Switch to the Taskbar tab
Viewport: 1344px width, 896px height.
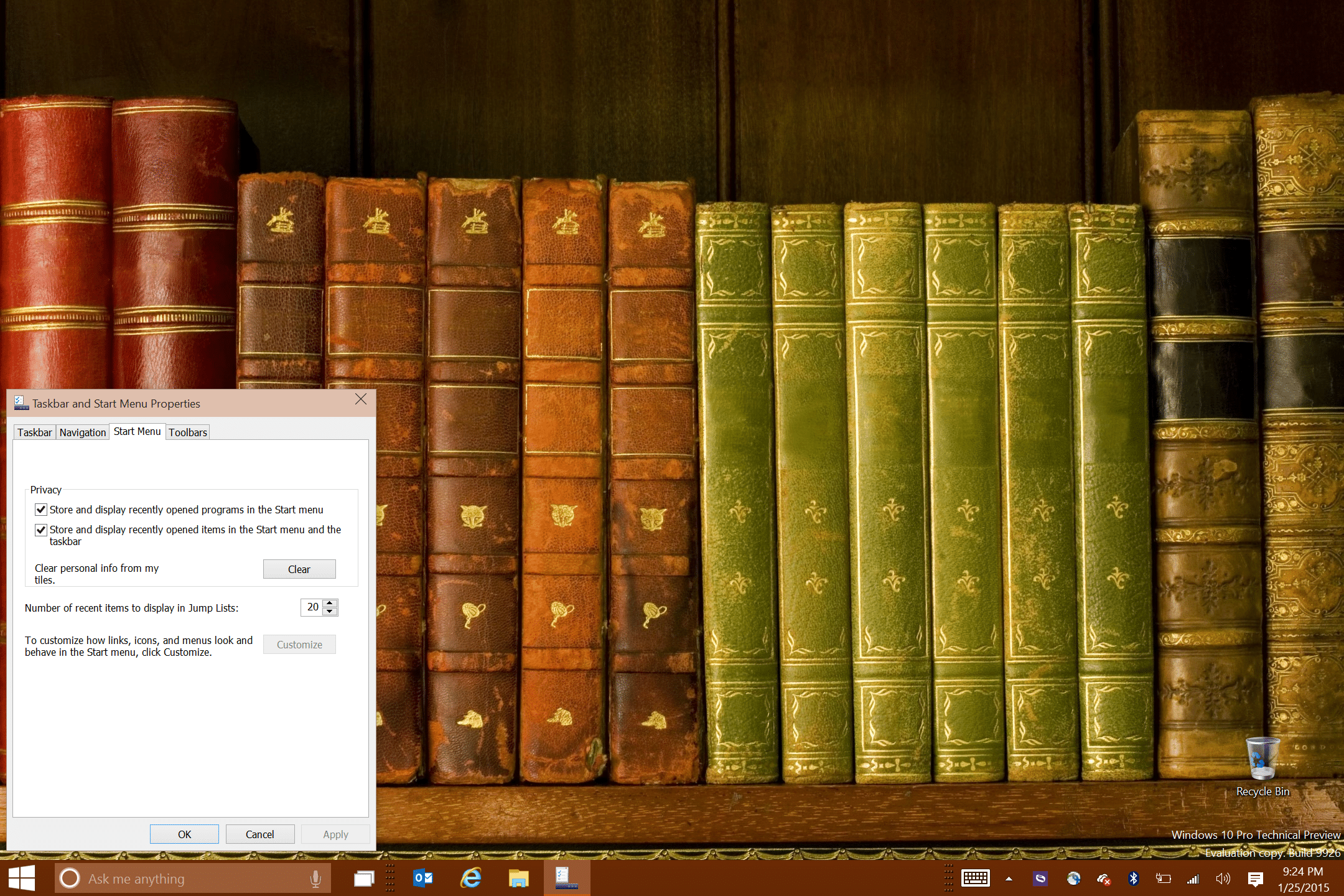(x=35, y=432)
